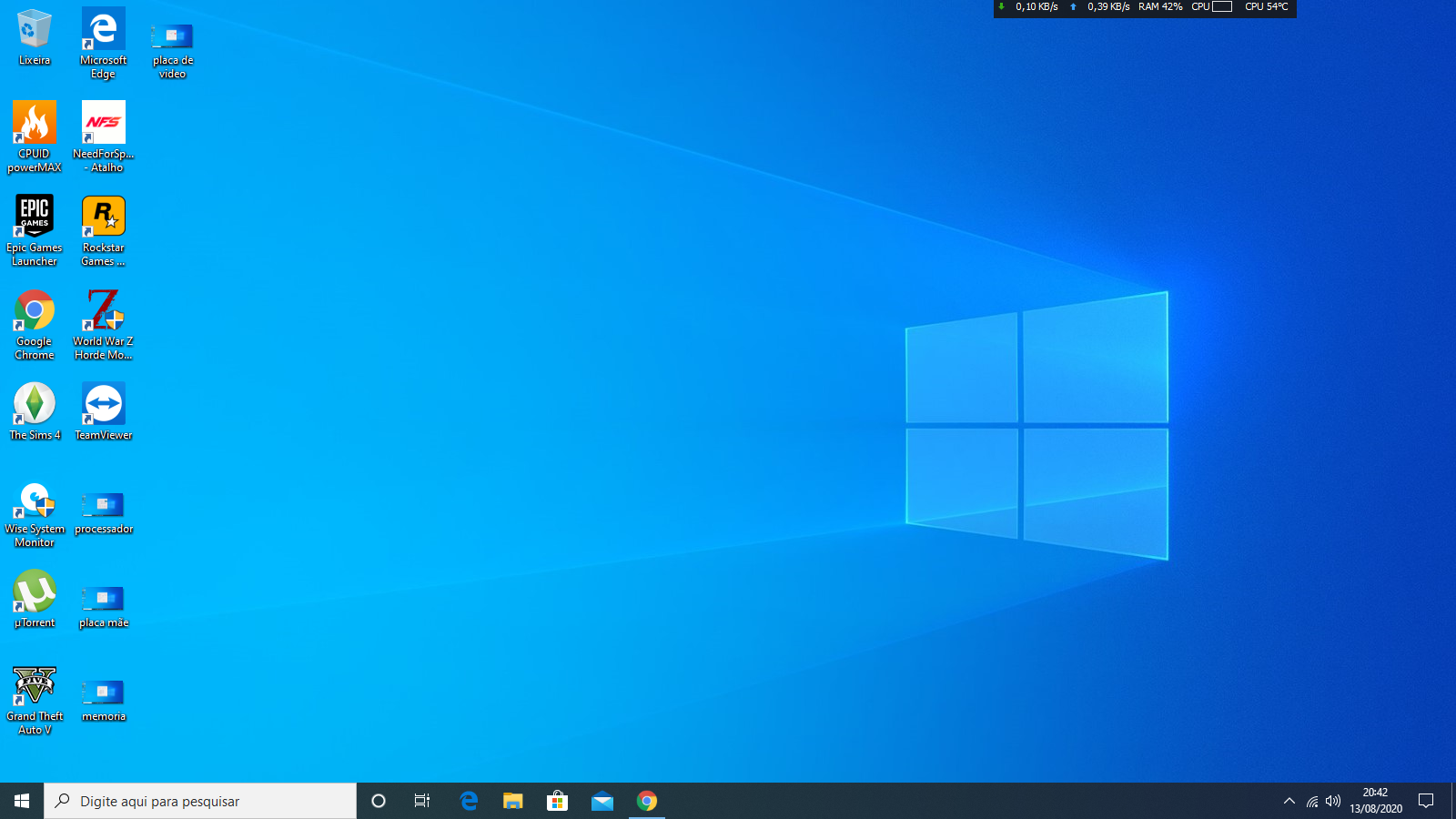Open the Windows Start menu
Viewport: 1456px width, 819px height.
coord(22,801)
